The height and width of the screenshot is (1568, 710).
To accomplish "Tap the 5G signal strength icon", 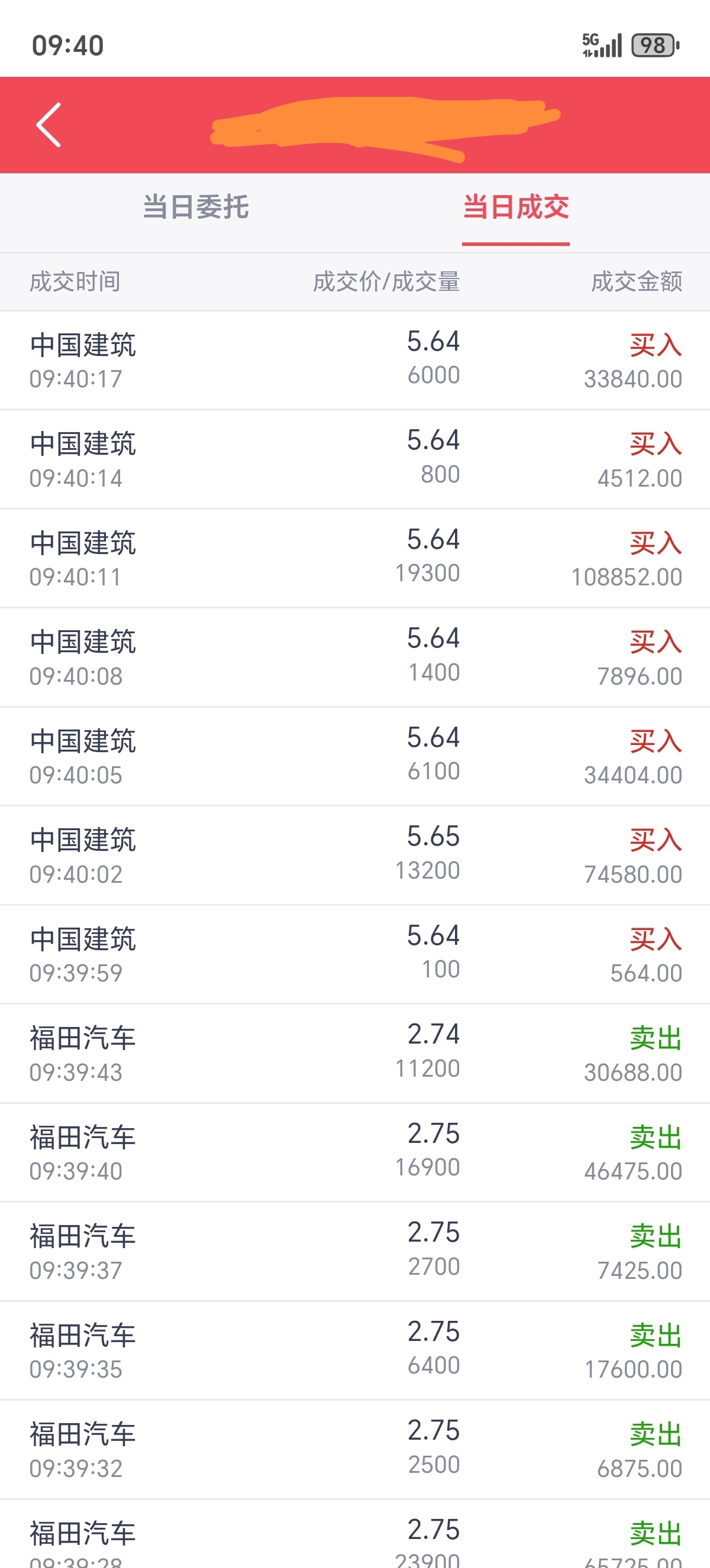I will [602, 45].
